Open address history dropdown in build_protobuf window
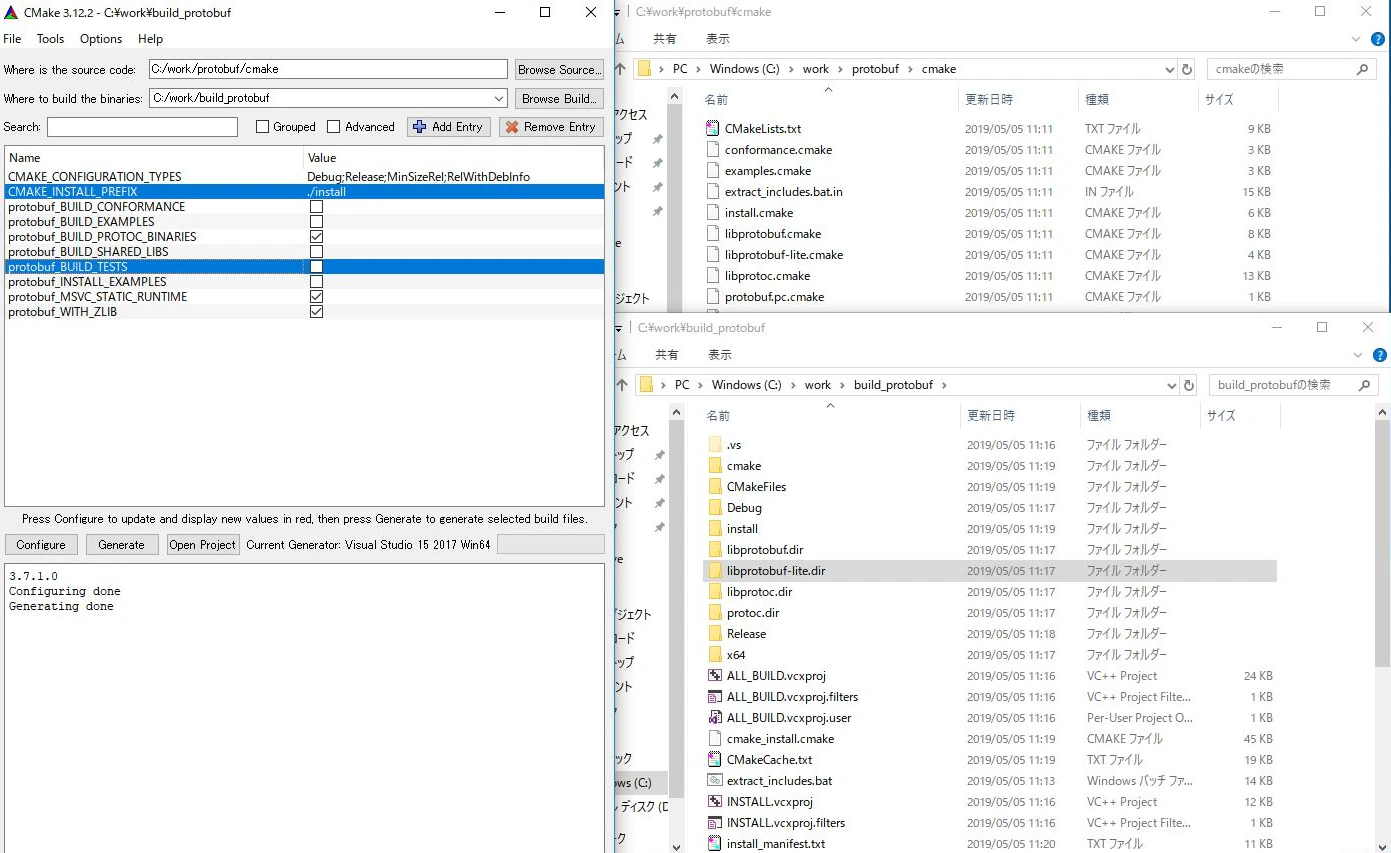 point(1171,385)
